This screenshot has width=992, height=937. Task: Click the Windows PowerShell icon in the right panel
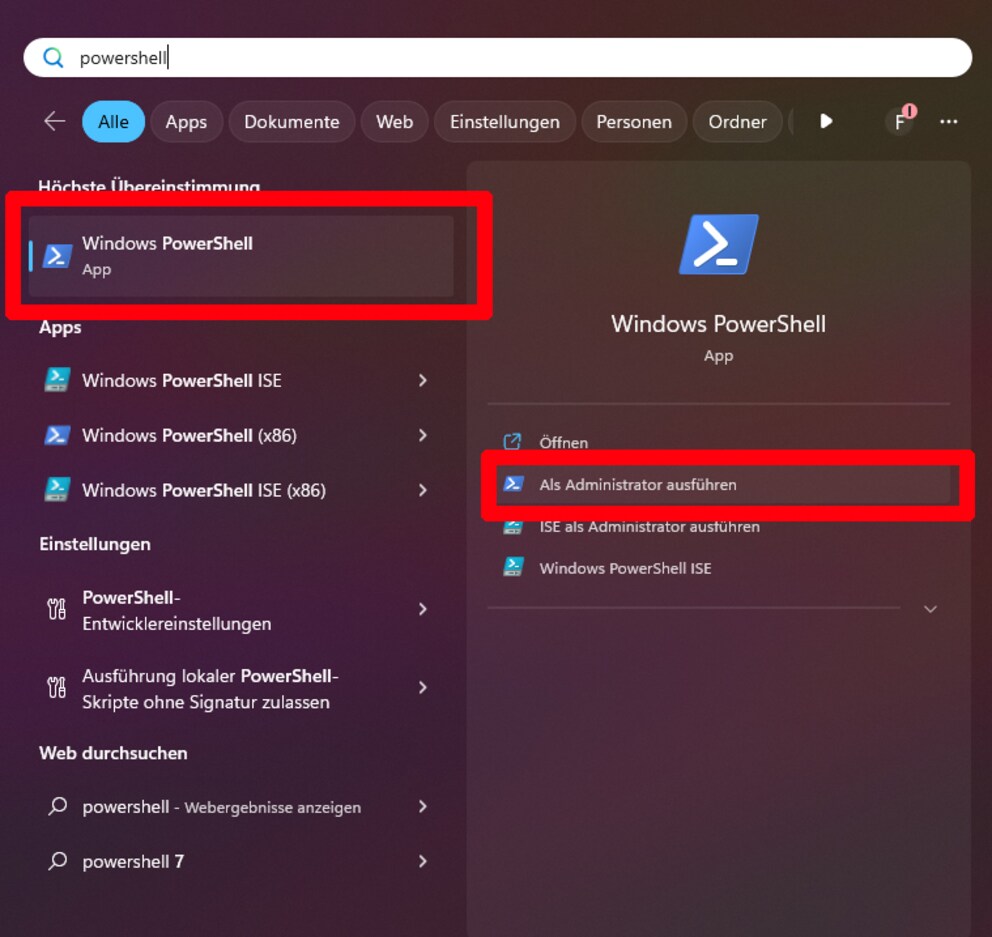point(718,243)
